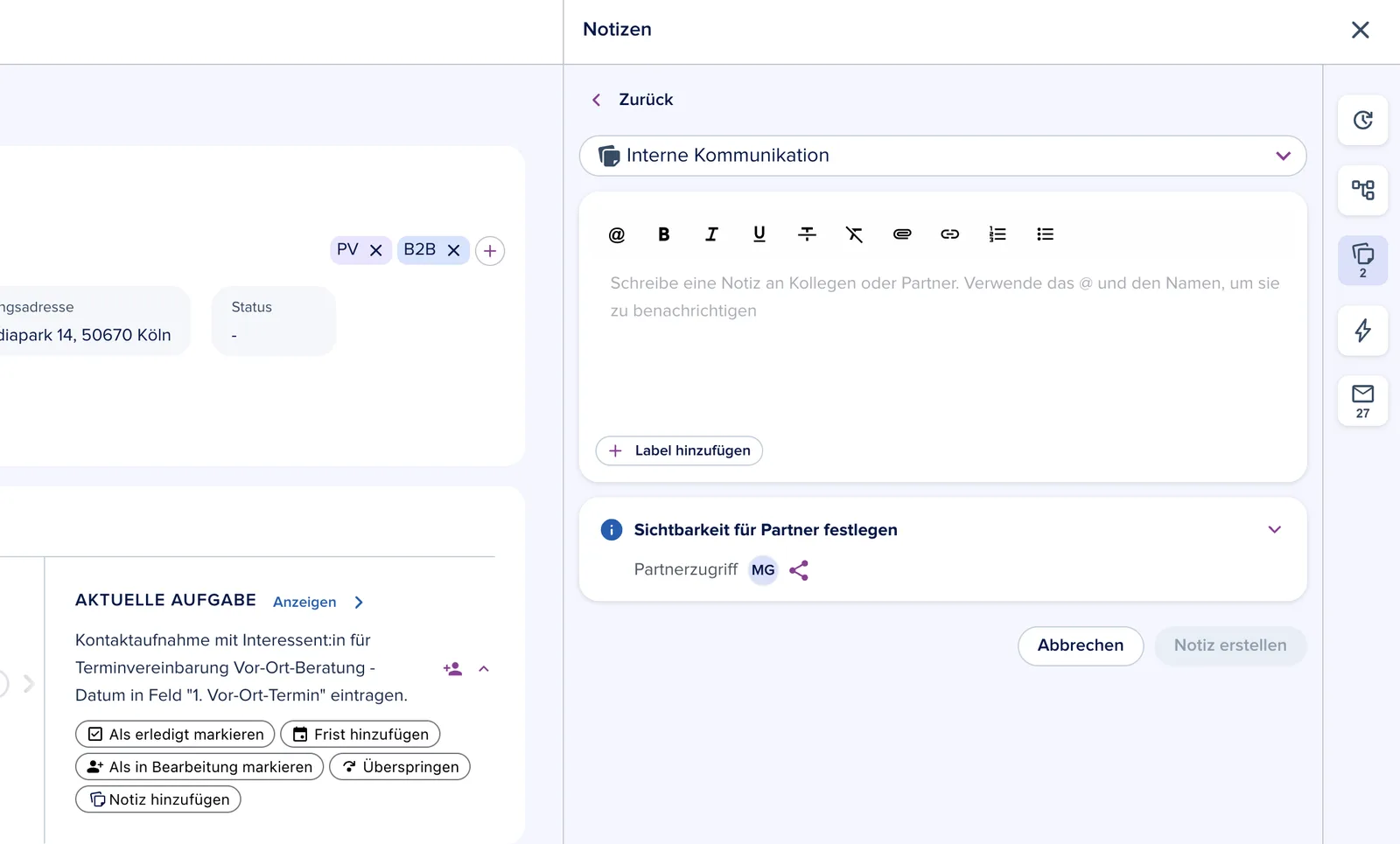Focus the note text area
The image size is (1400, 844).
(943, 345)
